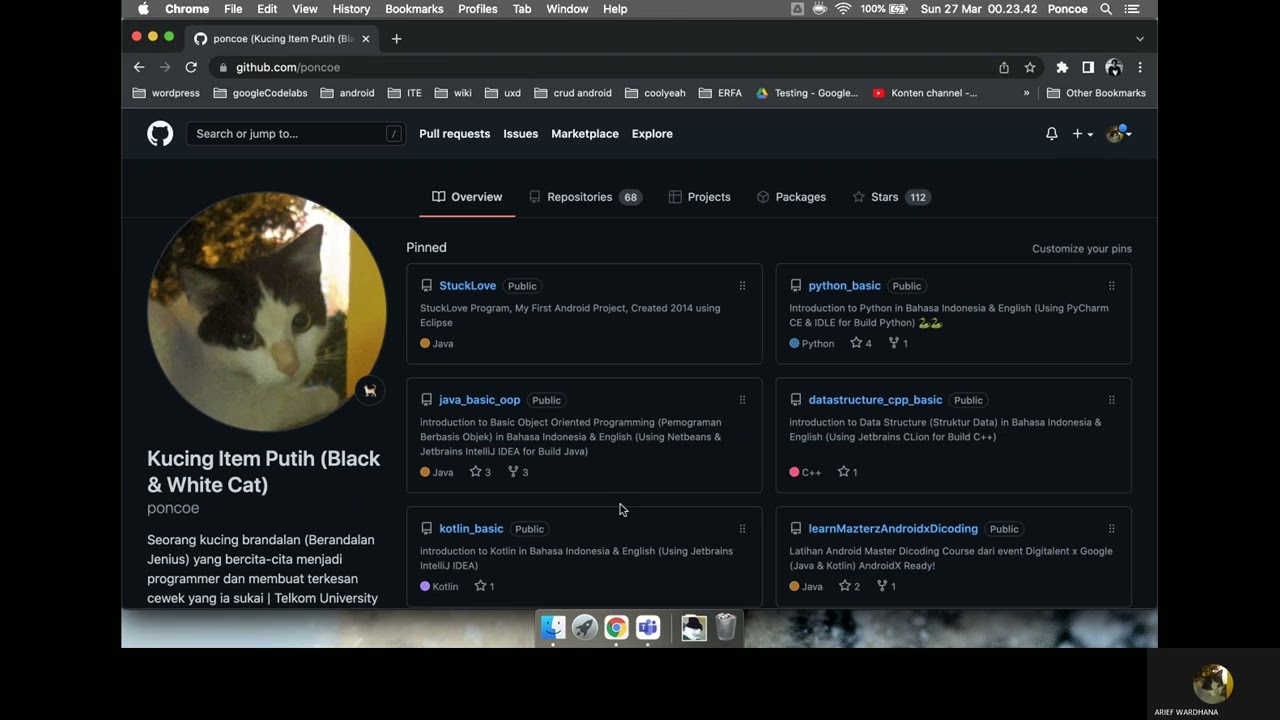Screen dimensions: 1280x720
Task: Open the GitHub home logo
Action: pos(160,134)
